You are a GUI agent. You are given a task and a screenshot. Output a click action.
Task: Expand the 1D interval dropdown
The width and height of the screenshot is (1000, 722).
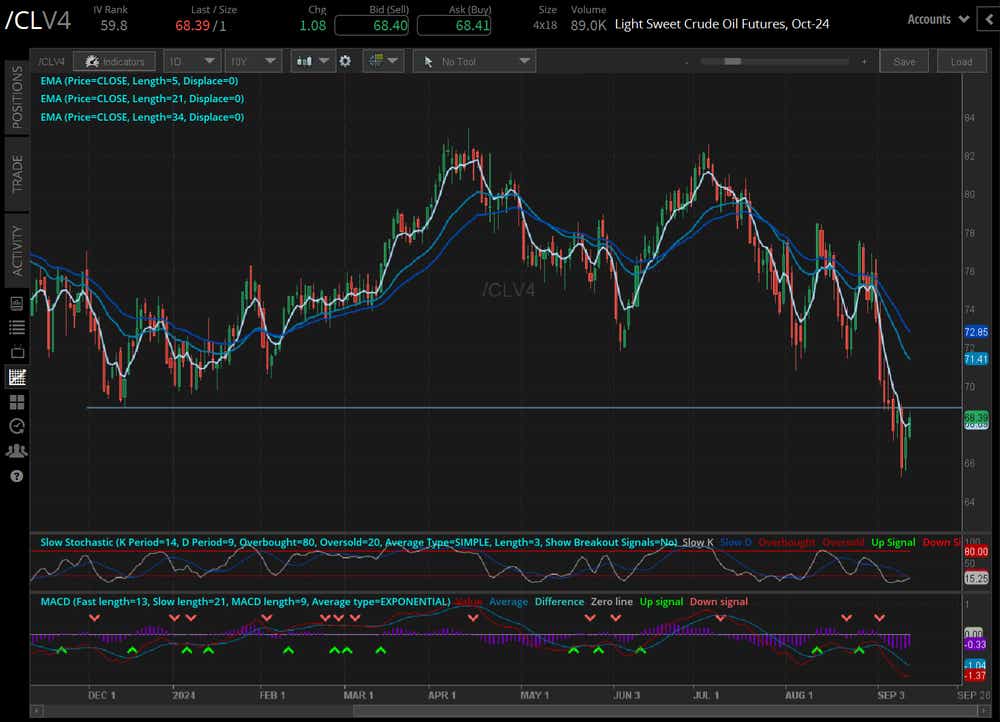192,61
